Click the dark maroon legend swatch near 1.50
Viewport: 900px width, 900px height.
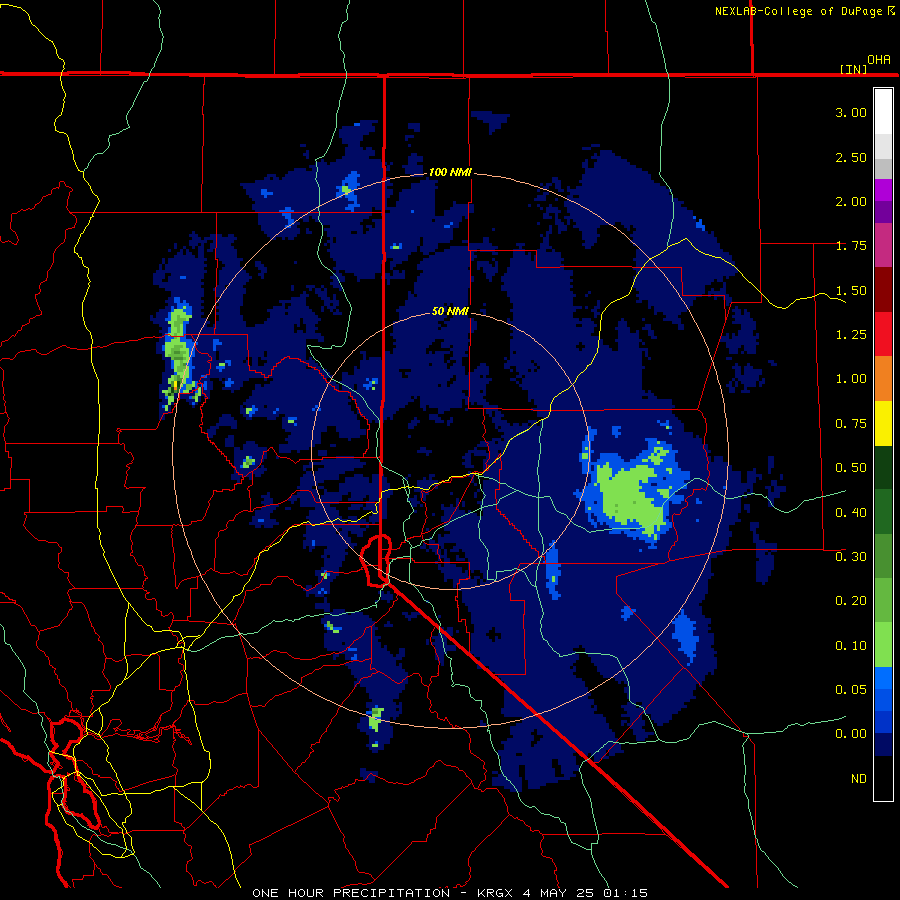883,290
